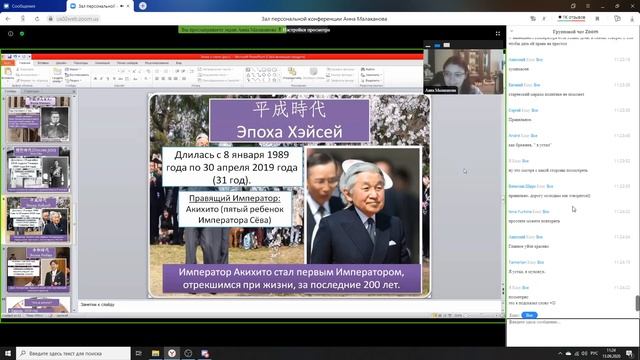Viewport: 640px width, 360px height.
Task: Open PowerPoint Главная ribbon tab
Action: pyautogui.click(x=24, y=63)
